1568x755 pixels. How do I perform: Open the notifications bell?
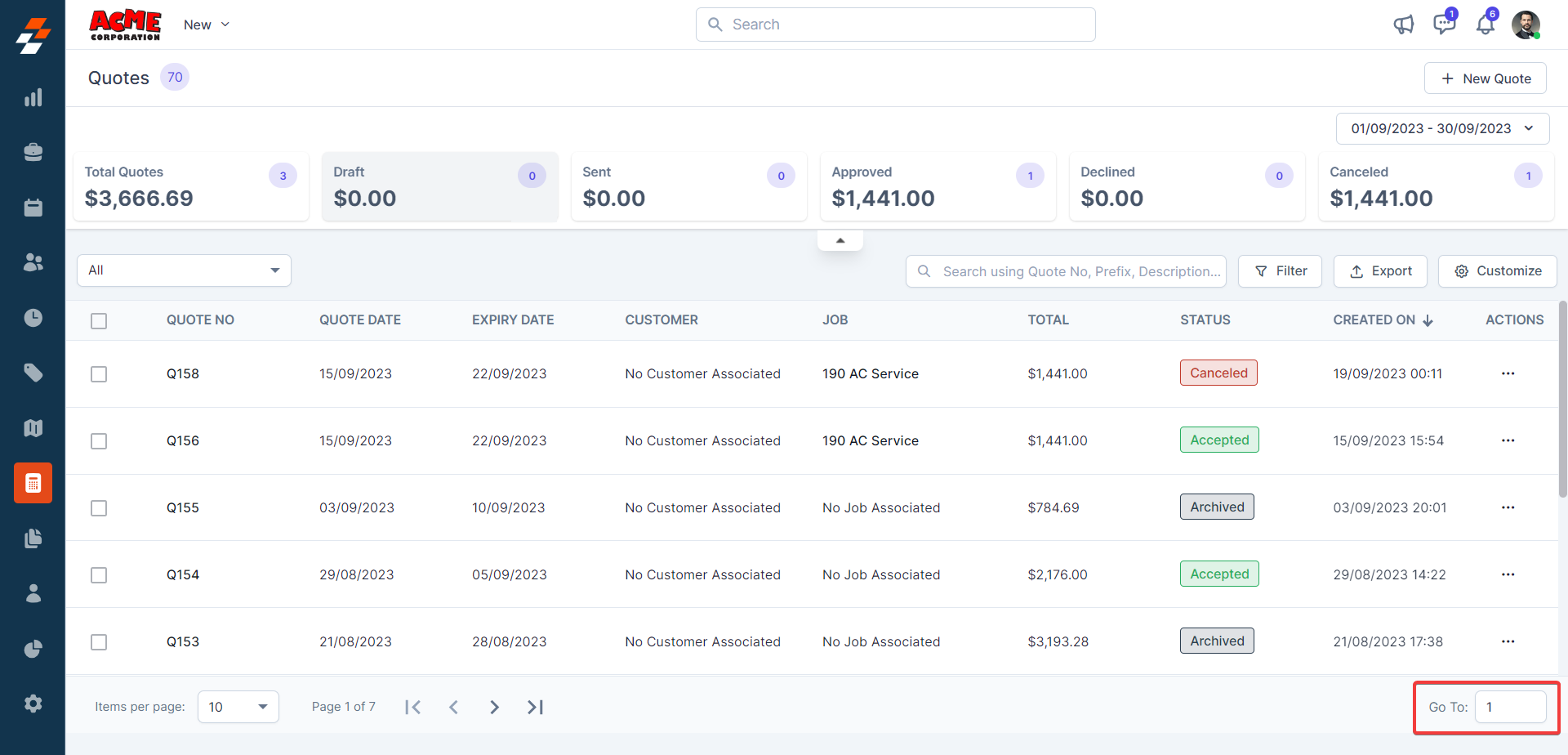pos(1485,25)
